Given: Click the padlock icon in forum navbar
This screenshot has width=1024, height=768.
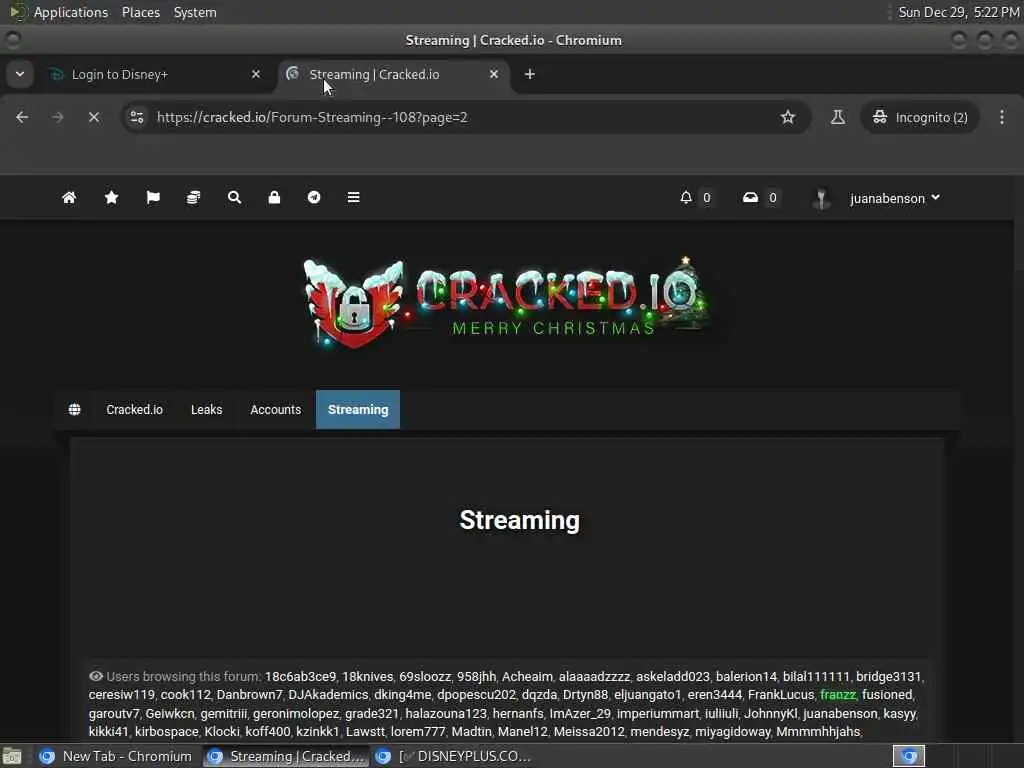Looking at the screenshot, I should (274, 197).
